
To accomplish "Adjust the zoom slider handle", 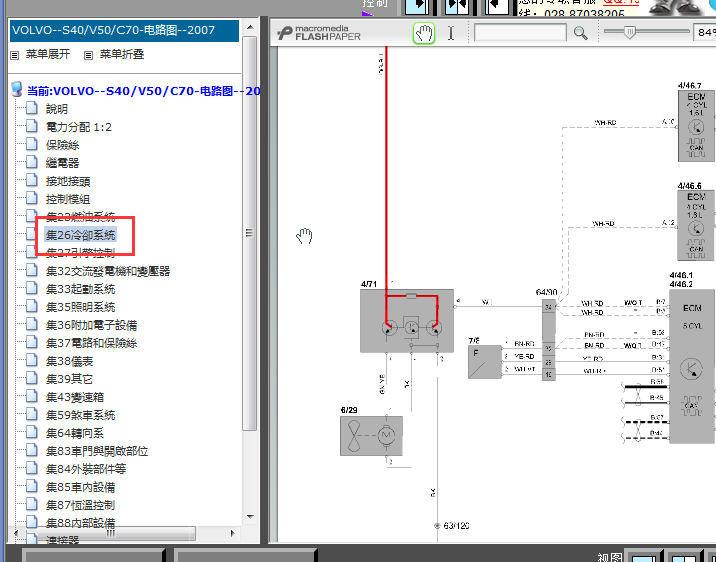I will point(630,32).
